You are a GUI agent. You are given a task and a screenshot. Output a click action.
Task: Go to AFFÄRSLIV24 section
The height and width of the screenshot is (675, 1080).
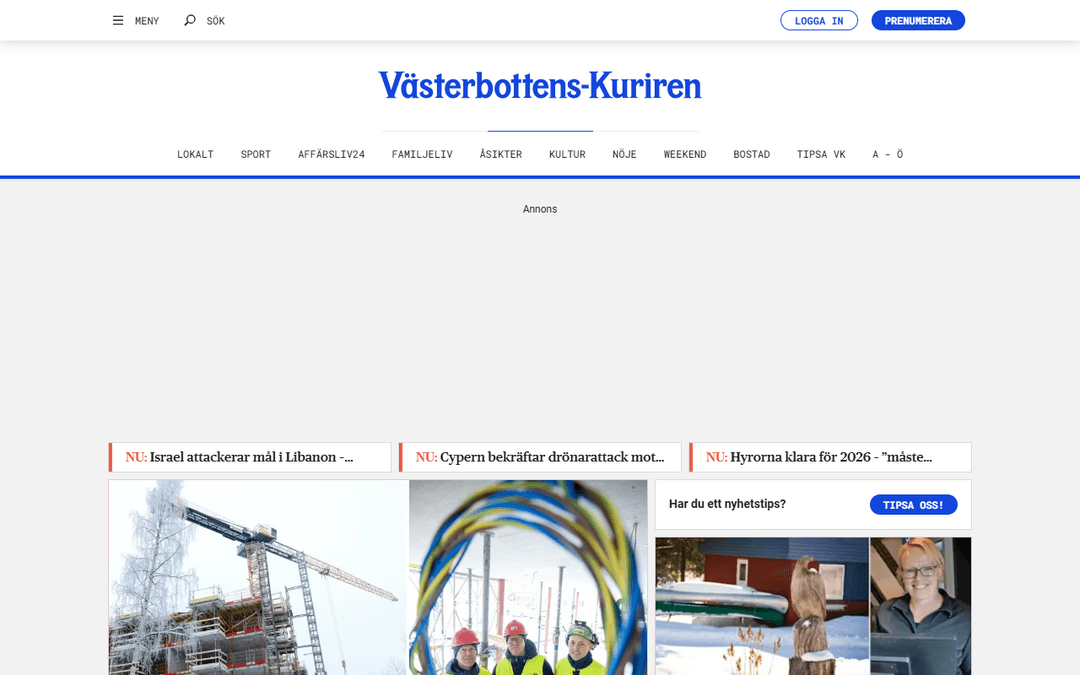[x=331, y=154]
